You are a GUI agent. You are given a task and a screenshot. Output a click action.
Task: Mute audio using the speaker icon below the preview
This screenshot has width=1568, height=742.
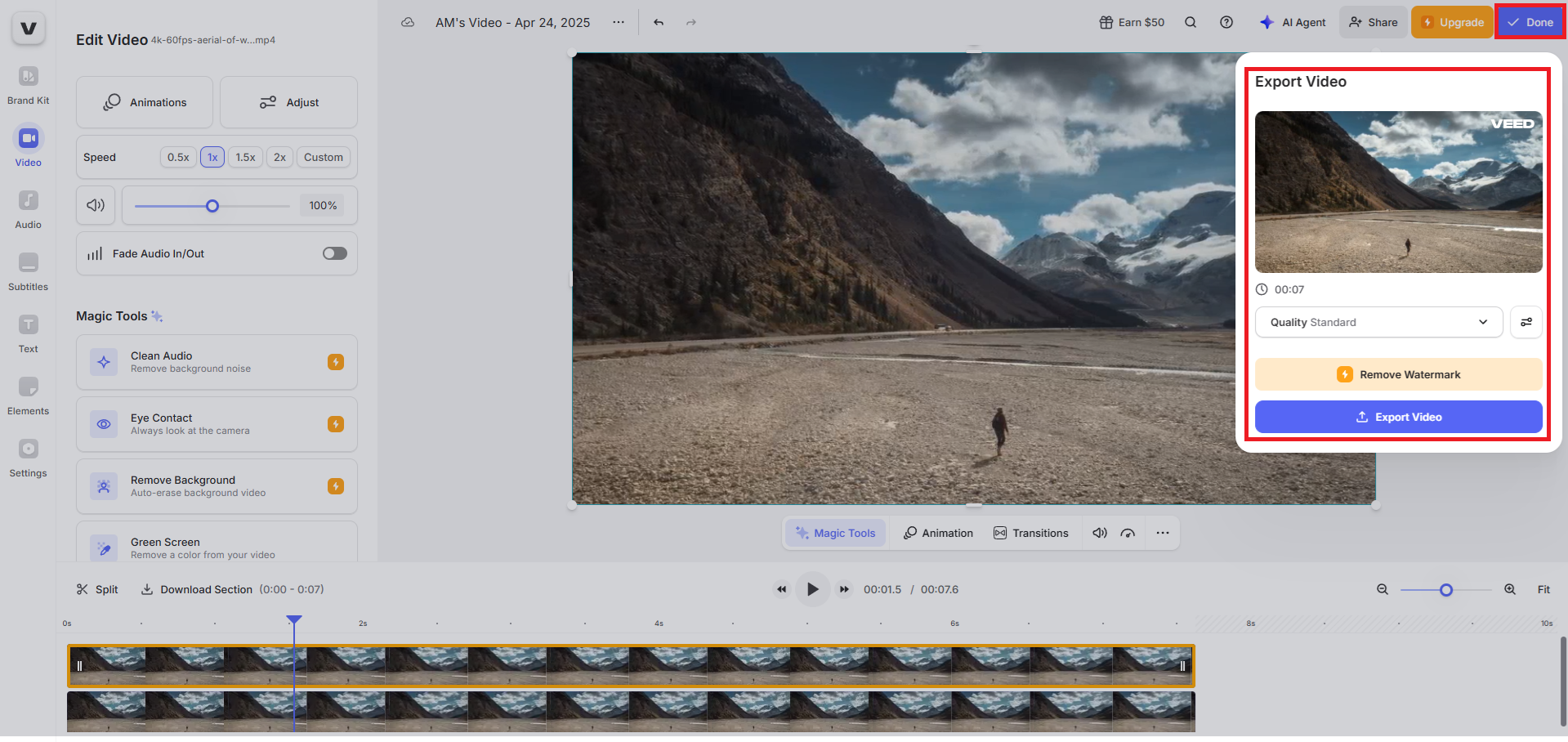point(1099,532)
